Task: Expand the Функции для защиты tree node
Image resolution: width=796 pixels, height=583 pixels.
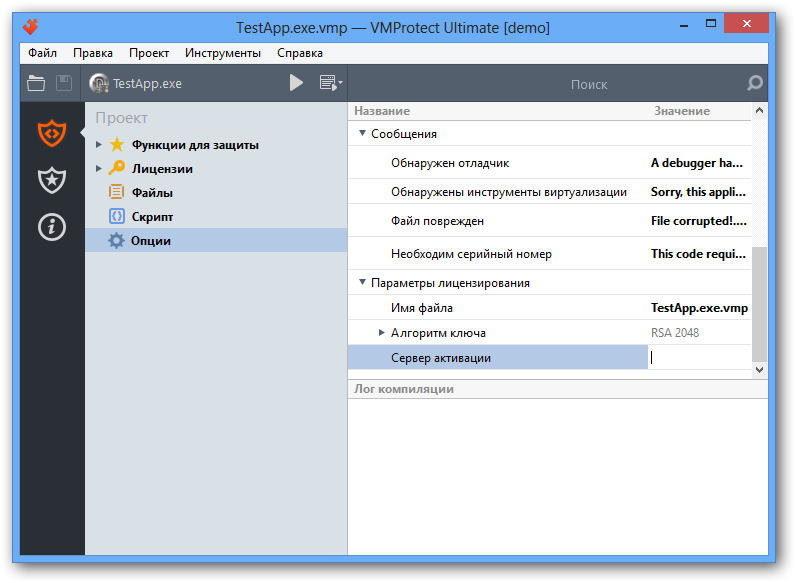Action: 99,145
